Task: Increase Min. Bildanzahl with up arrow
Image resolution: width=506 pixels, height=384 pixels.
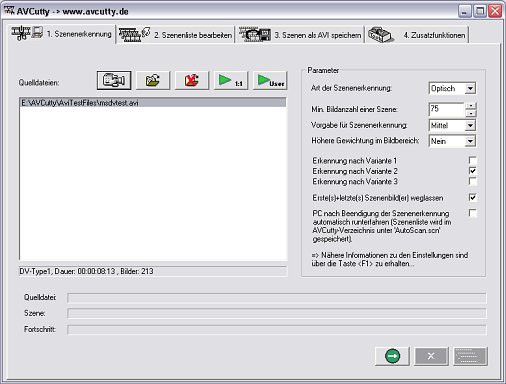Action: [x=471, y=106]
